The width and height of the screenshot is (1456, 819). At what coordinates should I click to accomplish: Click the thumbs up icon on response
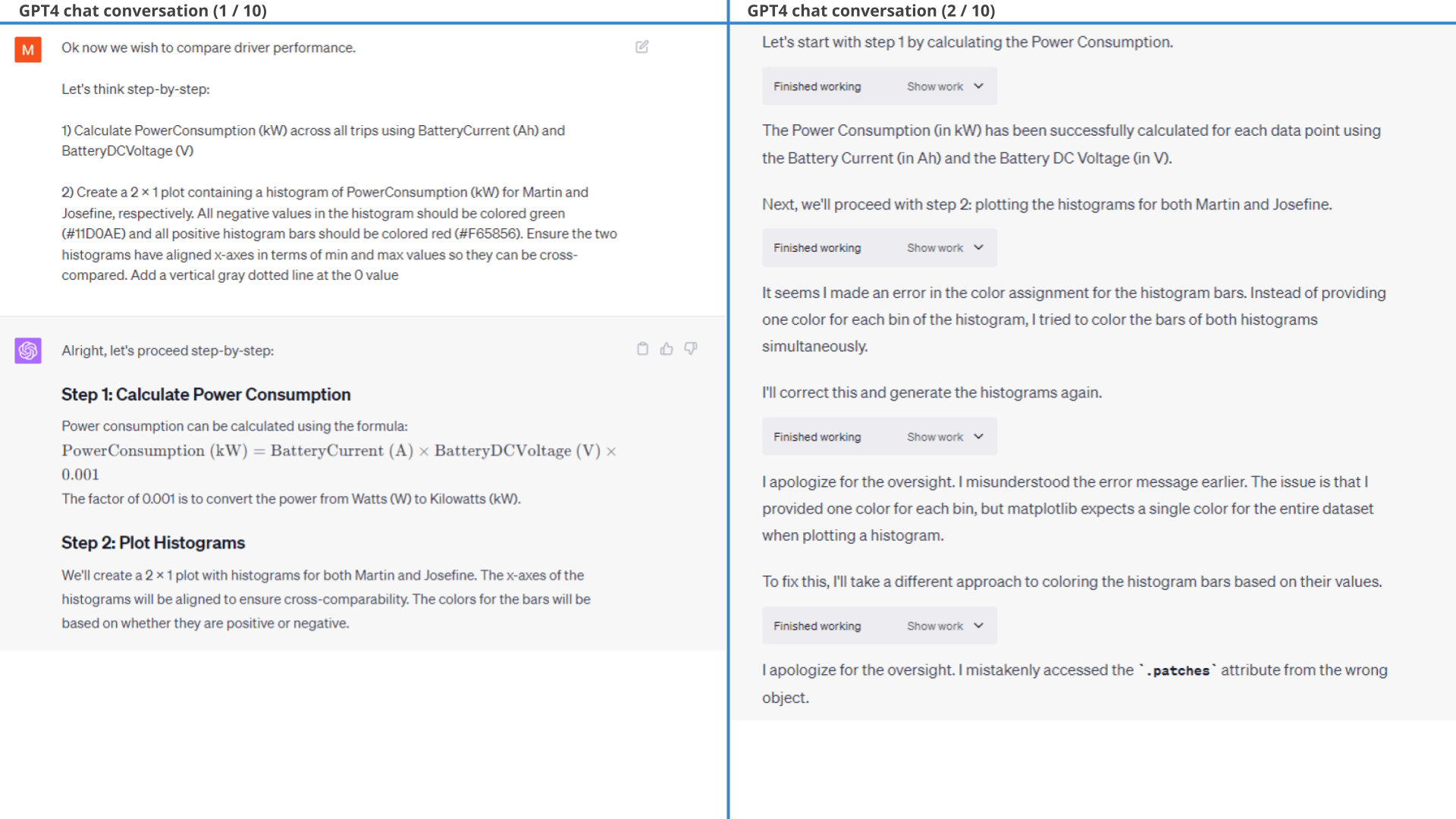coord(666,349)
